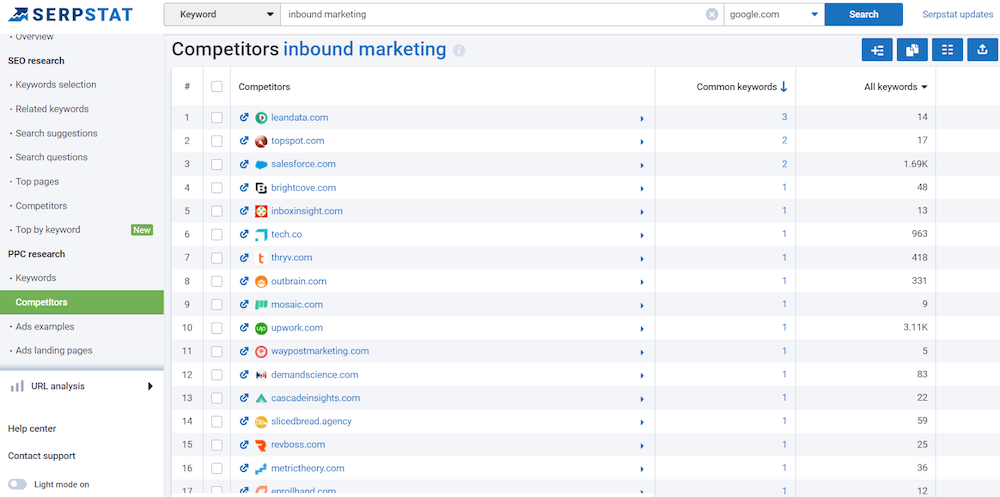Check the box for salesforce.com row

217,164
